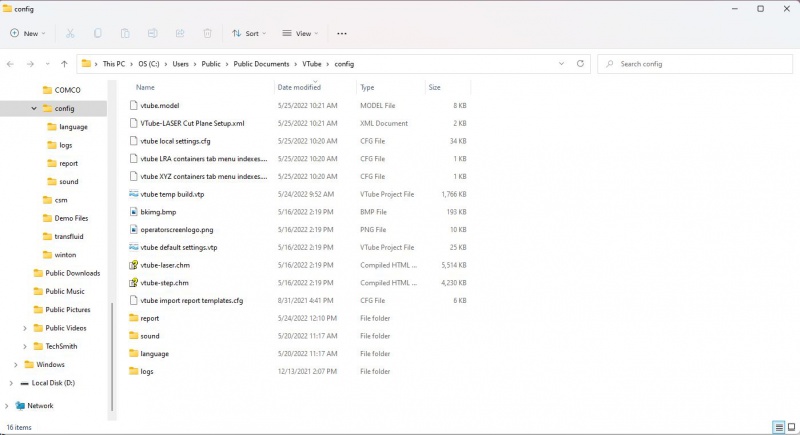Select Public Downloads in the tree
800x435 pixels.
click(x=67, y=273)
